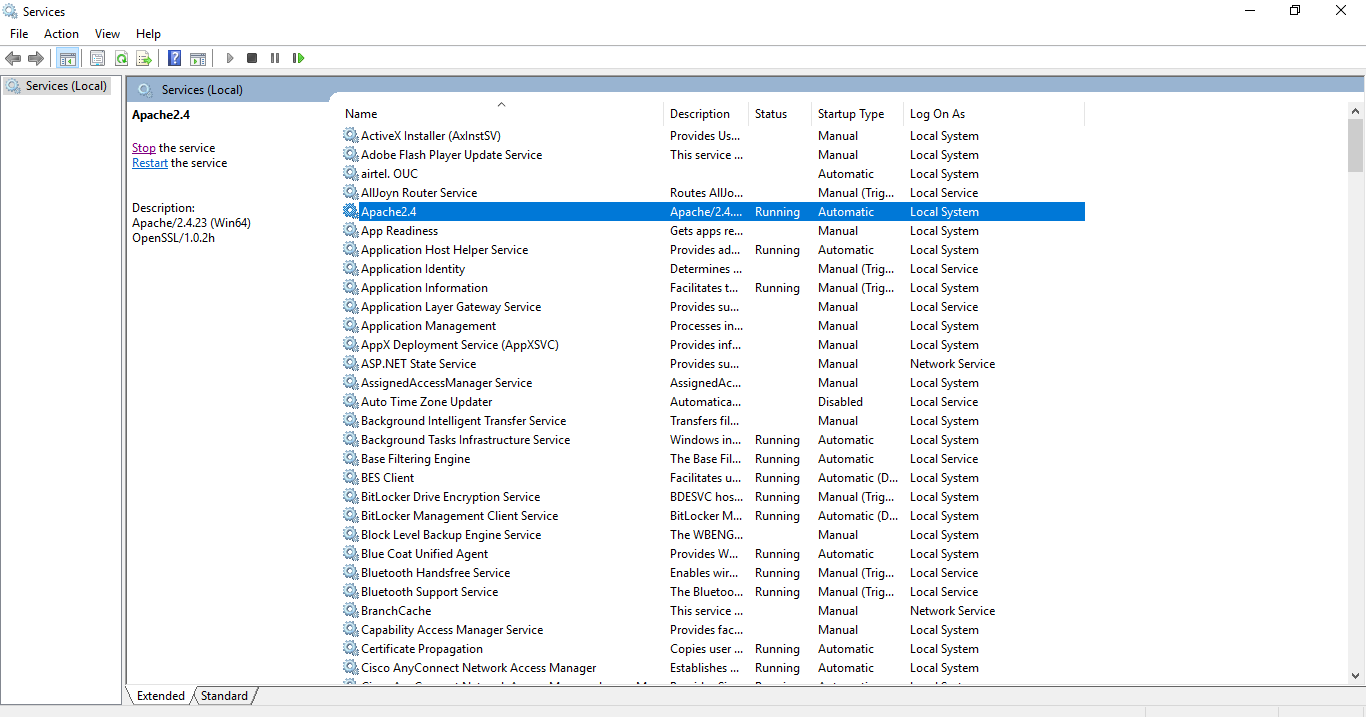The width and height of the screenshot is (1366, 717).
Task: Click the Stop the service link
Action: (x=143, y=147)
